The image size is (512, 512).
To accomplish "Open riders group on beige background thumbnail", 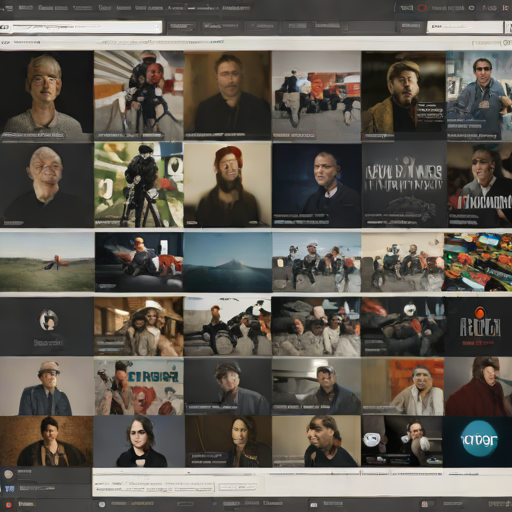I will click(x=402, y=262).
